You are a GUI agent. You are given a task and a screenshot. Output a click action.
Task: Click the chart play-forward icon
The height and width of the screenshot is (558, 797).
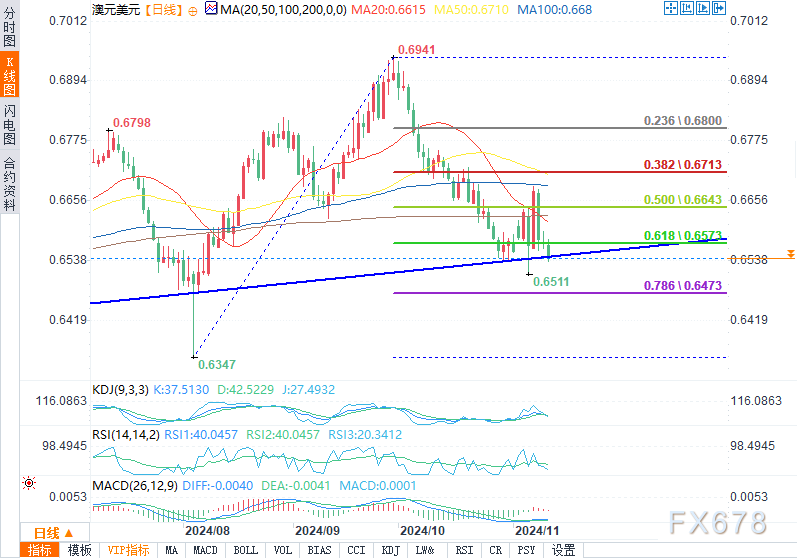click(x=703, y=8)
